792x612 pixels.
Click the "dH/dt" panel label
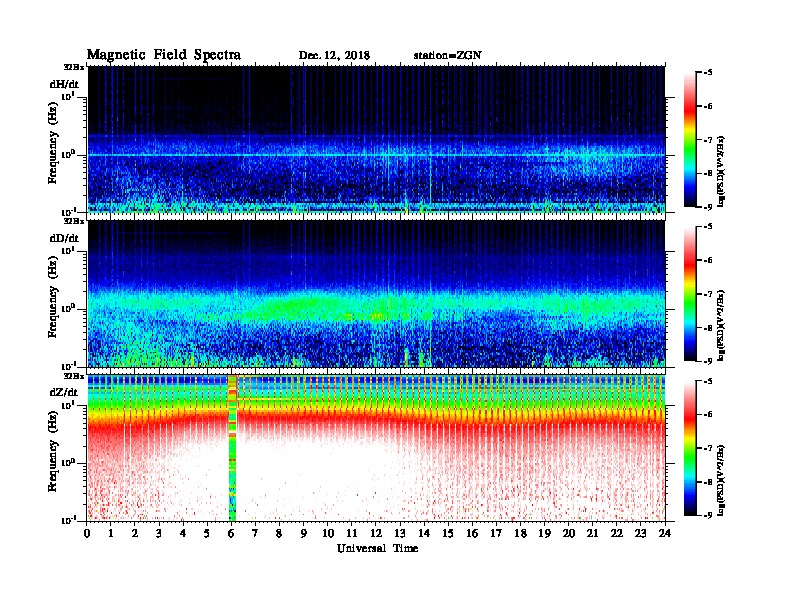(64, 84)
